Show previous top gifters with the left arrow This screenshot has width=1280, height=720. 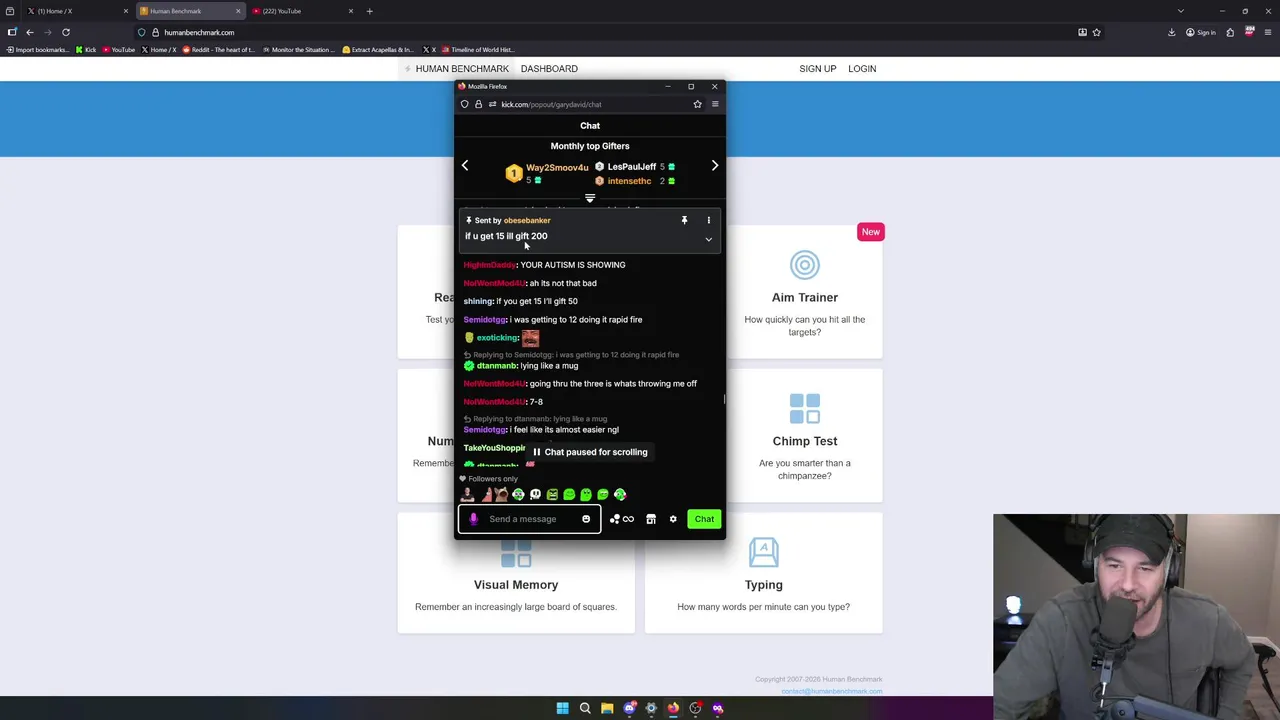(465, 165)
